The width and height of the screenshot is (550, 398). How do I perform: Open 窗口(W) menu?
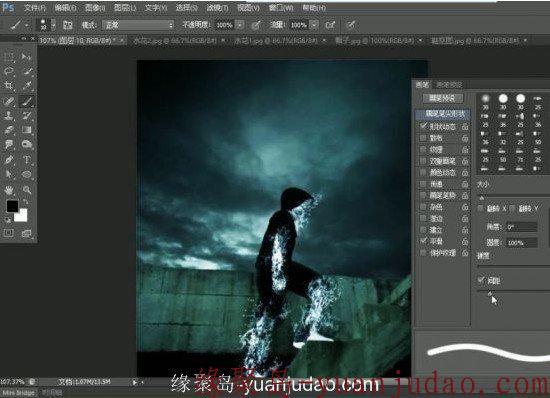(x=281, y=7)
